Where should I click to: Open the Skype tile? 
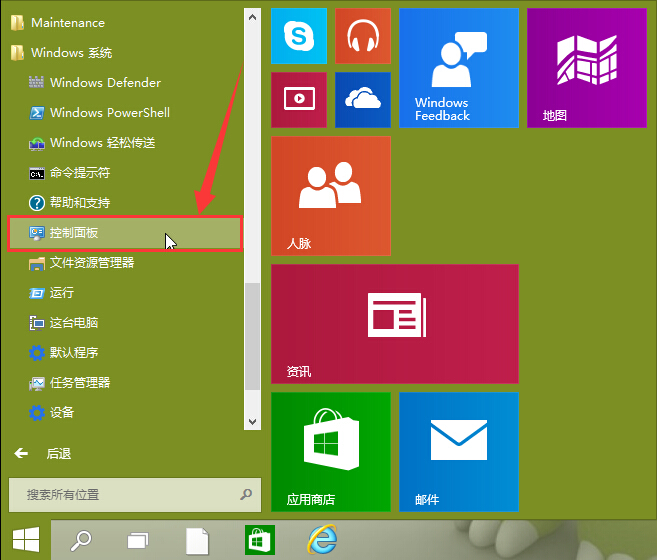[299, 36]
